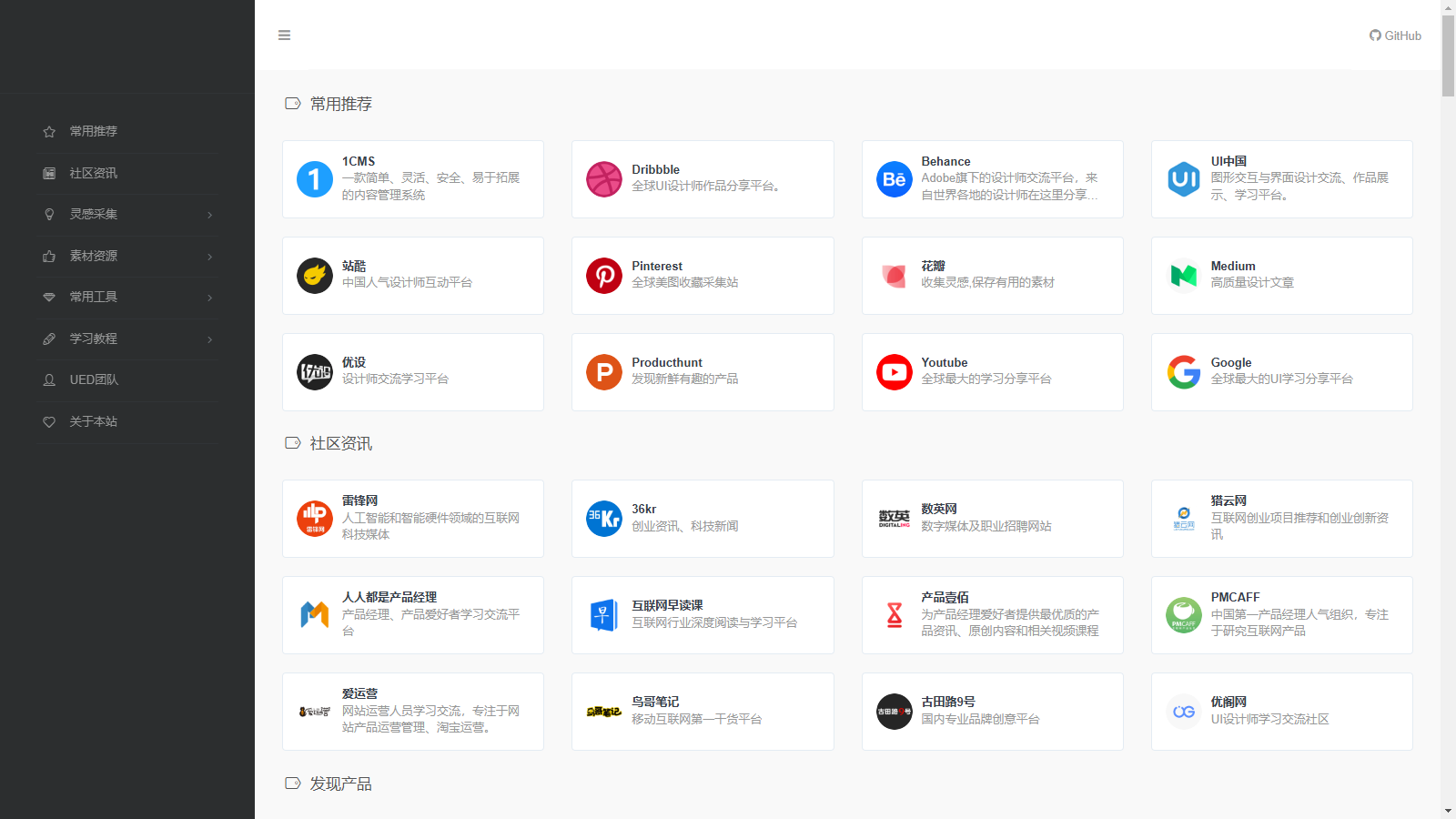The image size is (1456, 819).
Task: Expand the 素材资源 sidebar section
Action: pos(127,256)
